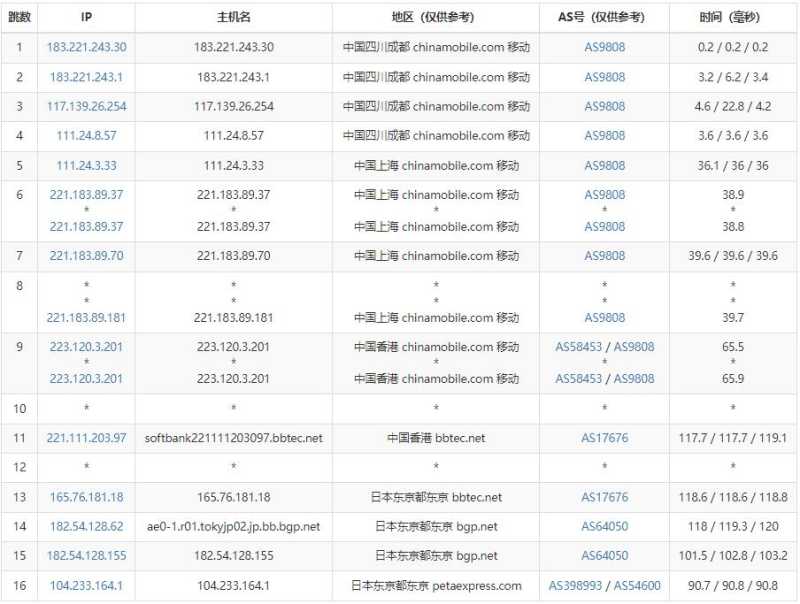
Task: Select region cell of hop 5 中国上海
Action: point(436,165)
